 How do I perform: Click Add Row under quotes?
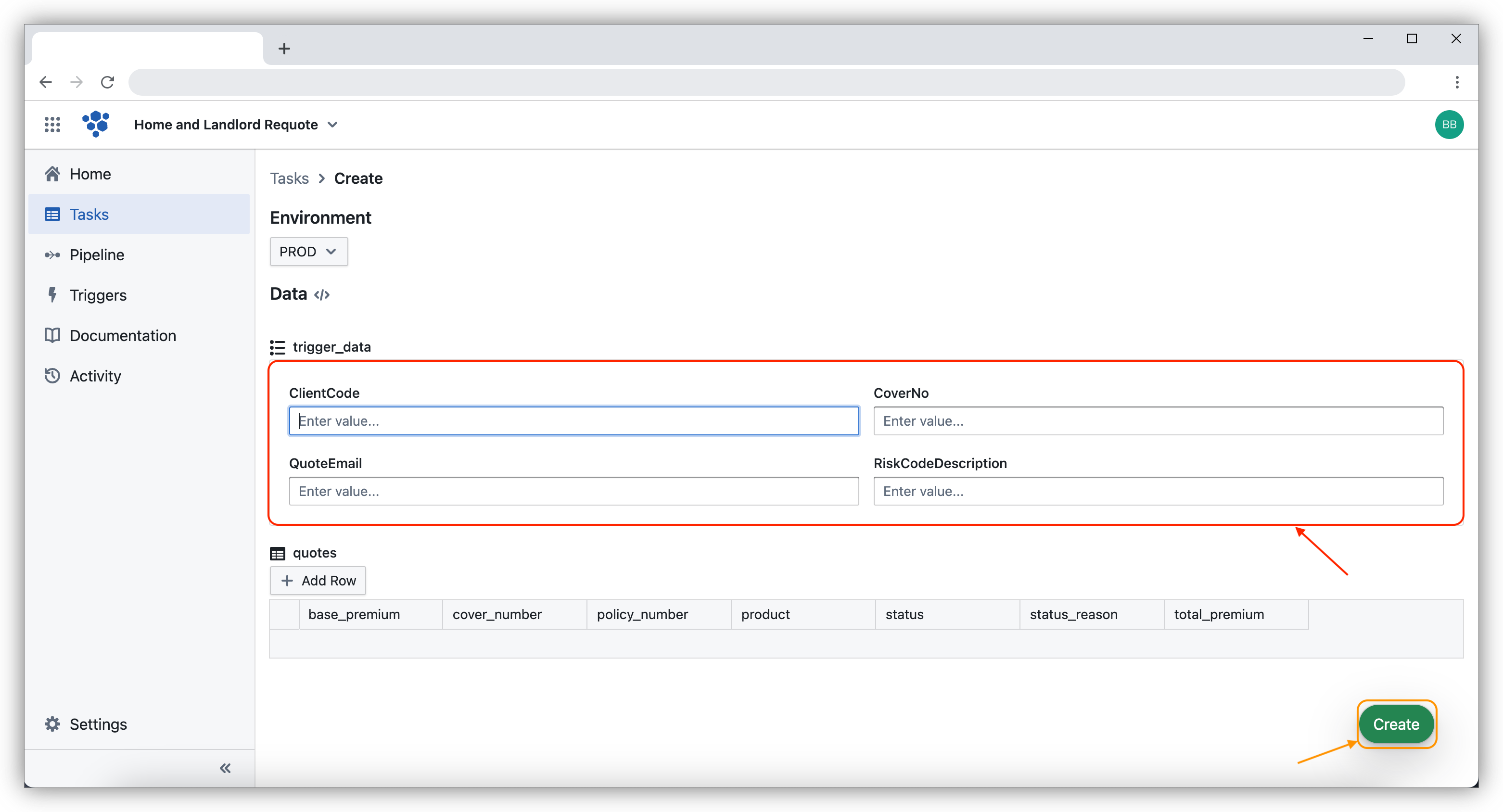(x=318, y=581)
